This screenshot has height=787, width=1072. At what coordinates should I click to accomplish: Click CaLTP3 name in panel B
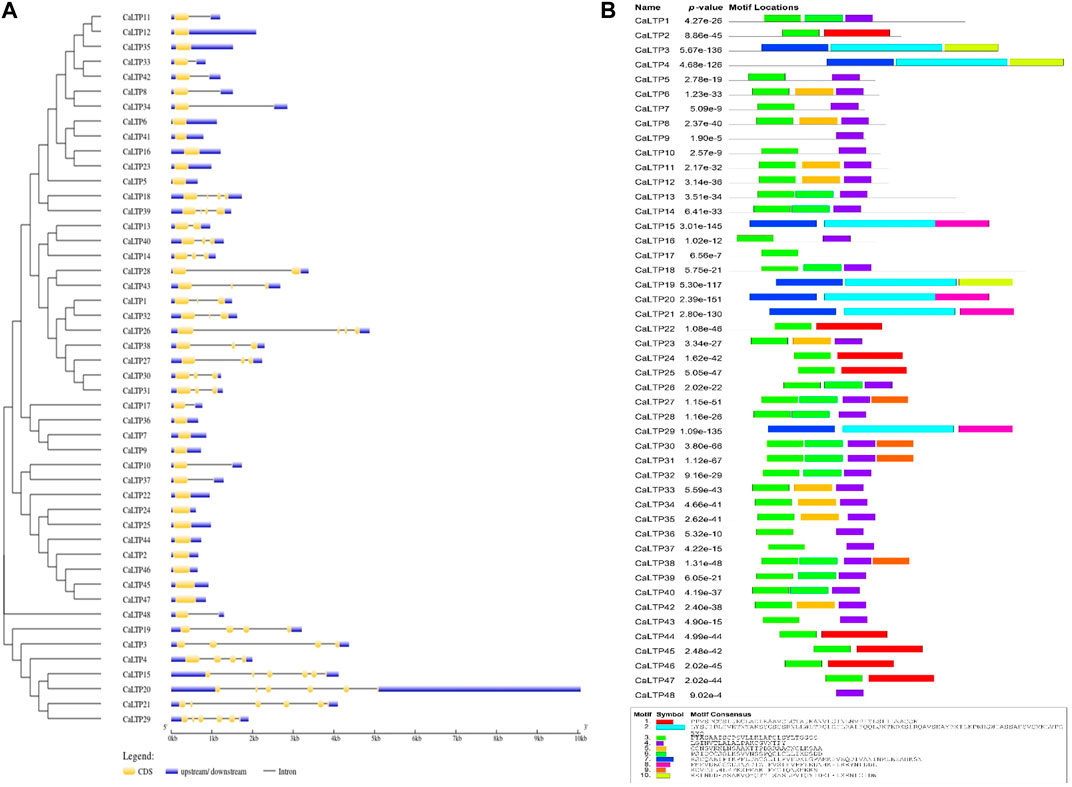pyautogui.click(x=652, y=50)
